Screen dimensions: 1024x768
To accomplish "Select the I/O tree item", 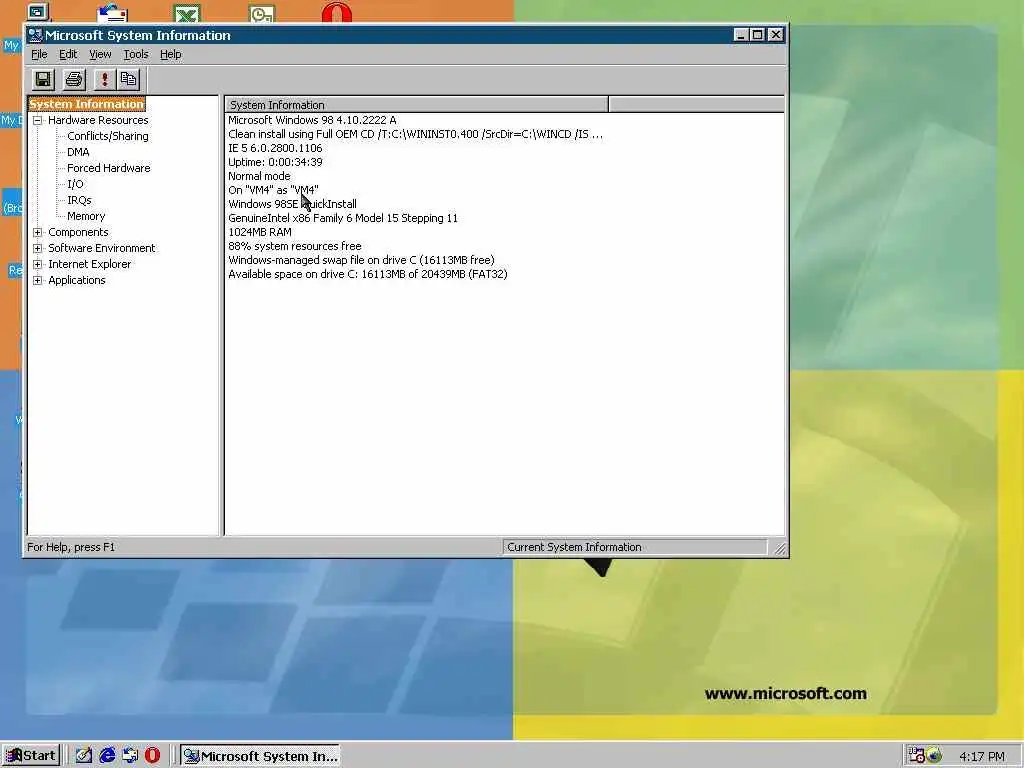I will coord(75,184).
